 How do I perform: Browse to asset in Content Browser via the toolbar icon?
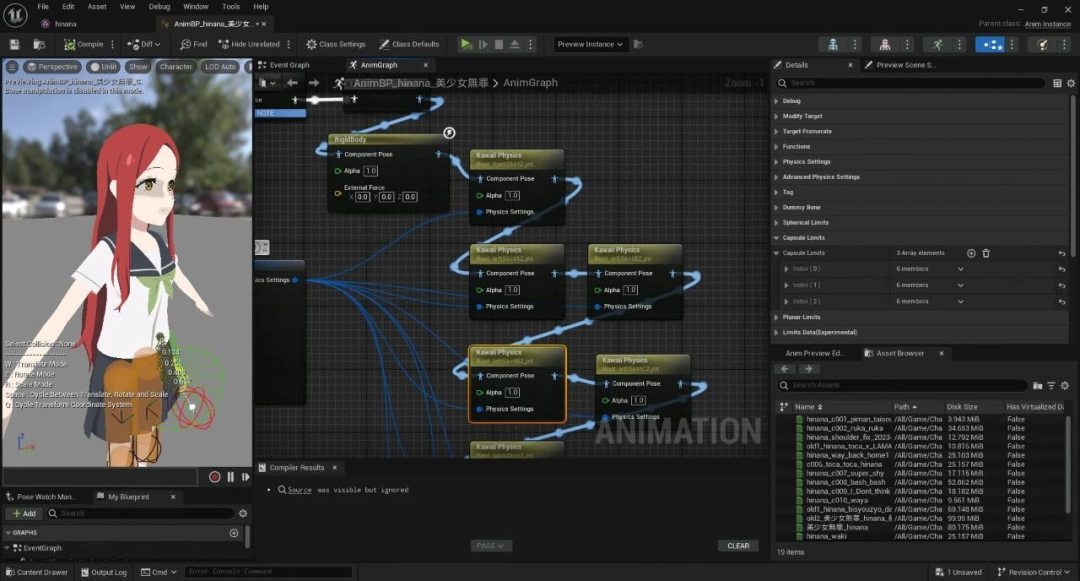pos(39,44)
